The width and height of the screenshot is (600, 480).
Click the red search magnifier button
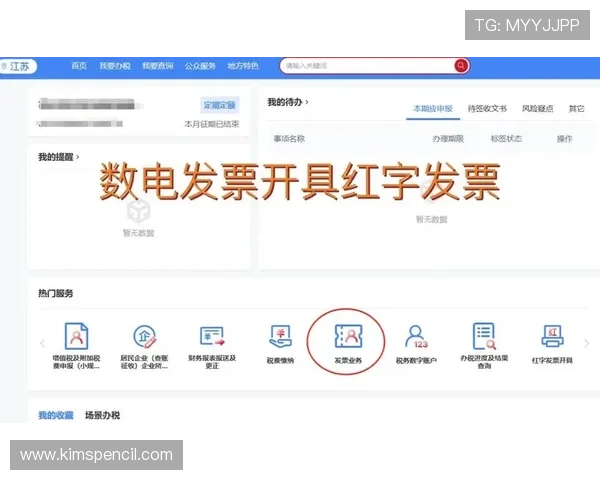pyautogui.click(x=461, y=66)
